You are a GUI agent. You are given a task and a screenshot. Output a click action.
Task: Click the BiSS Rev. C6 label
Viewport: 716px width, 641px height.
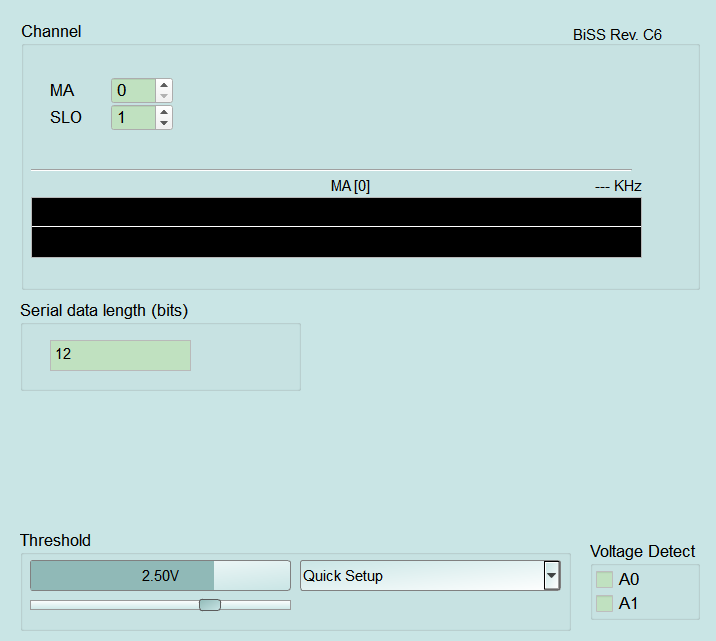(x=617, y=35)
